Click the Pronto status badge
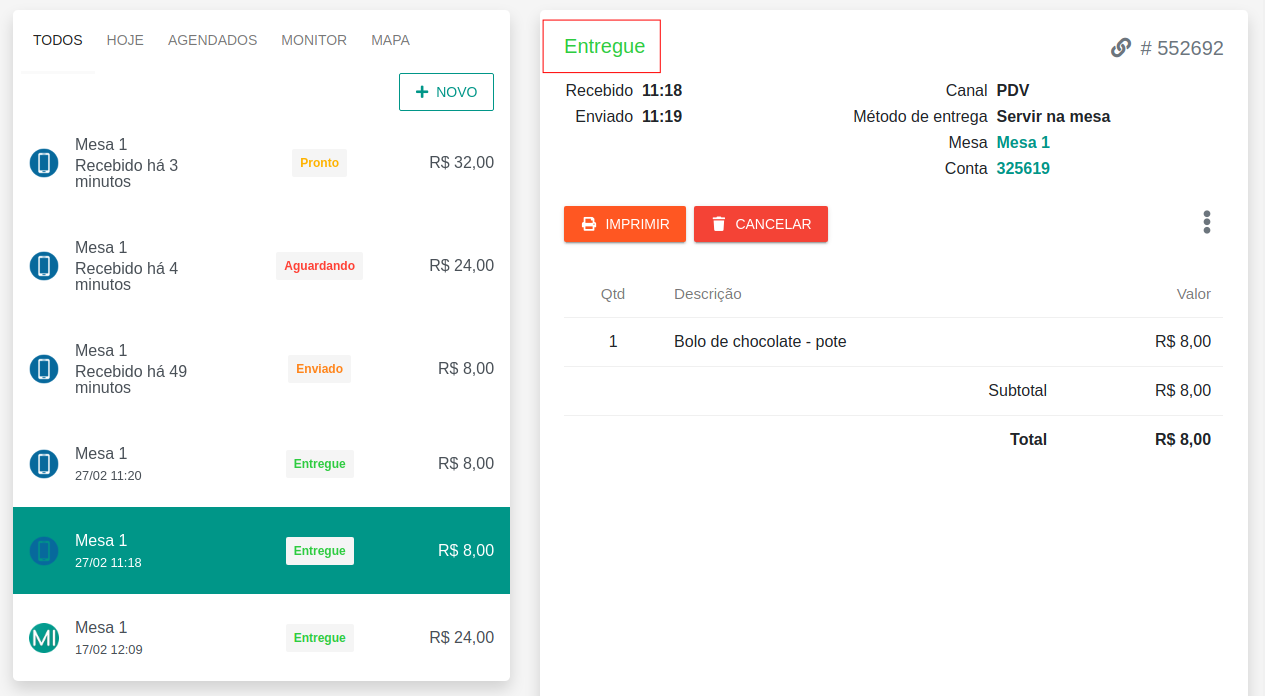The width and height of the screenshot is (1265, 696). 319,163
